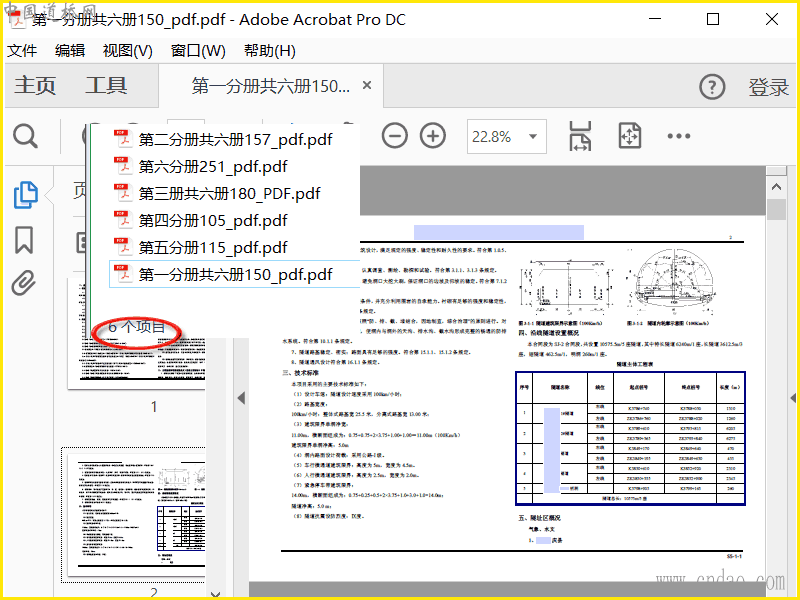Viewport: 800px width, 600px height.
Task: Collapse the left navigation pane arrow
Action: click(x=241, y=398)
